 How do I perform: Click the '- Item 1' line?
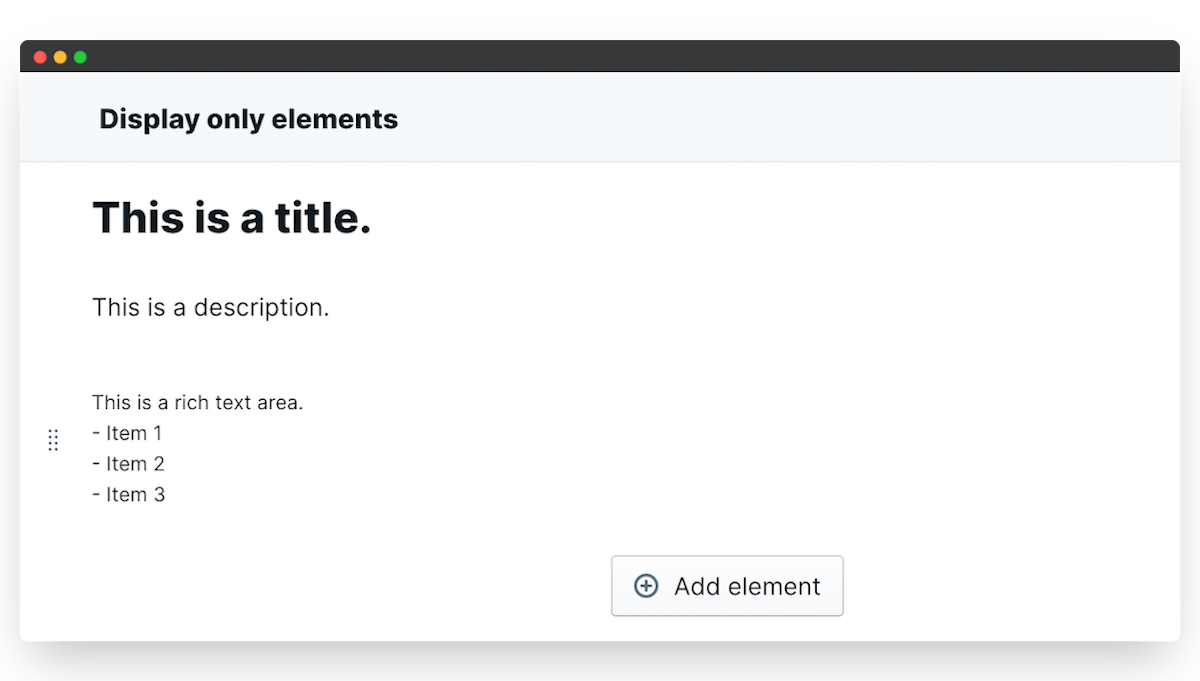pyautogui.click(x=127, y=433)
